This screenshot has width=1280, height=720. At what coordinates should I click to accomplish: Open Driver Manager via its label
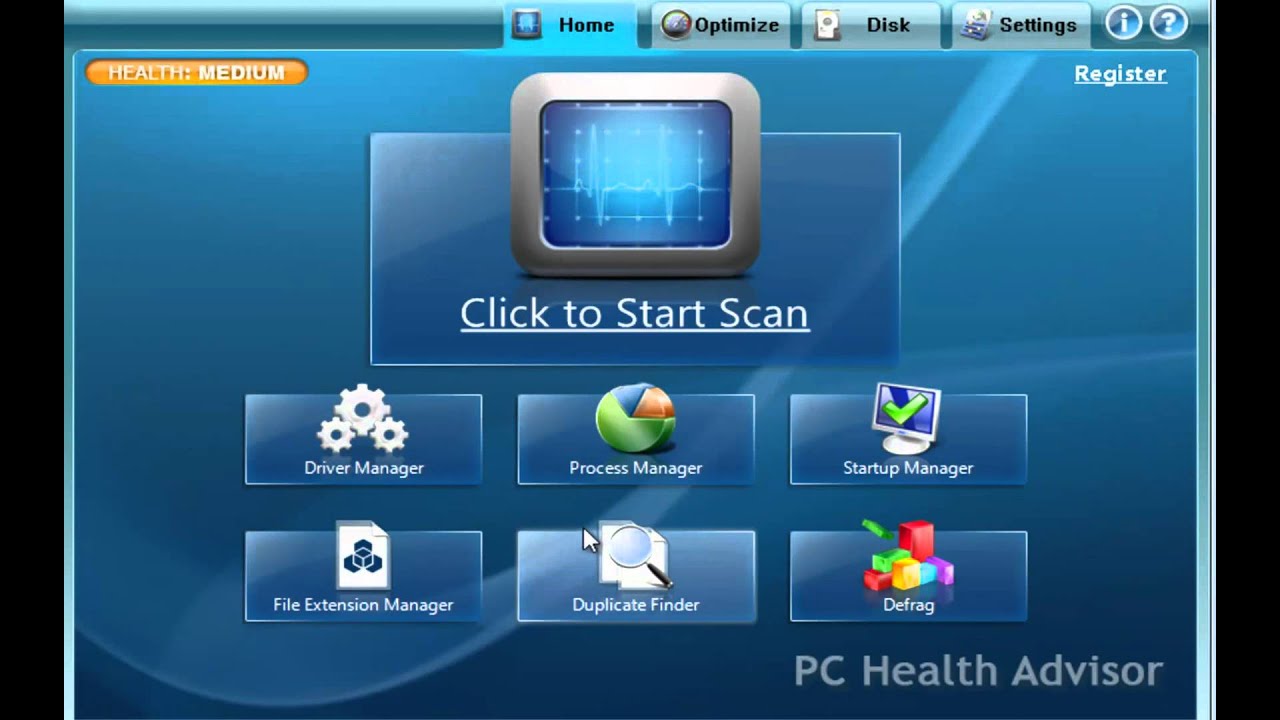click(x=364, y=468)
